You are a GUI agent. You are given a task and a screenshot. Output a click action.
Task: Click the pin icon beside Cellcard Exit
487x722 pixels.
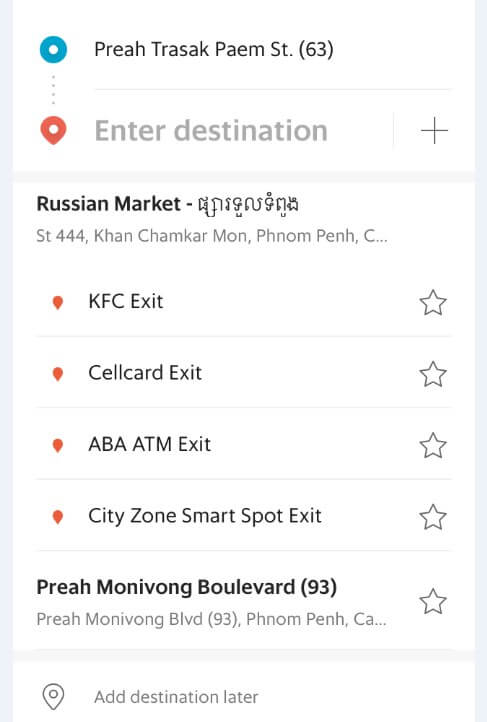pyautogui.click(x=58, y=373)
